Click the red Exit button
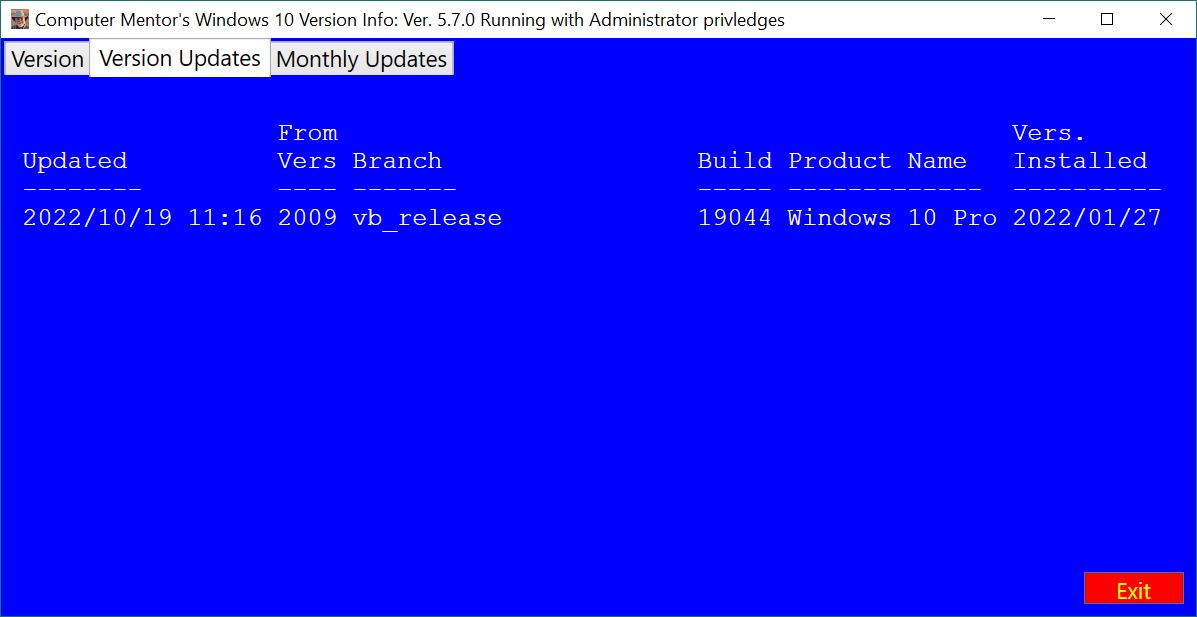 (x=1133, y=590)
